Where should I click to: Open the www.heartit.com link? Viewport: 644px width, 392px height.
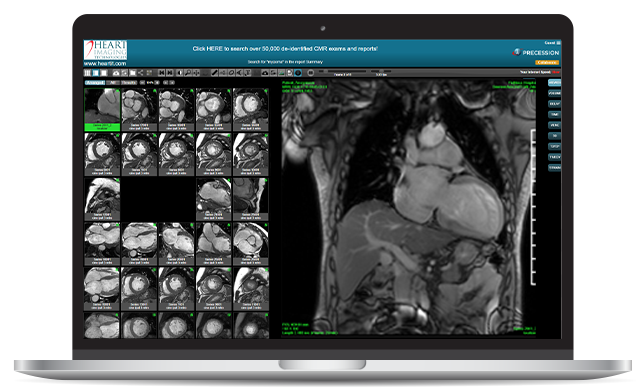pyautogui.click(x=105, y=64)
